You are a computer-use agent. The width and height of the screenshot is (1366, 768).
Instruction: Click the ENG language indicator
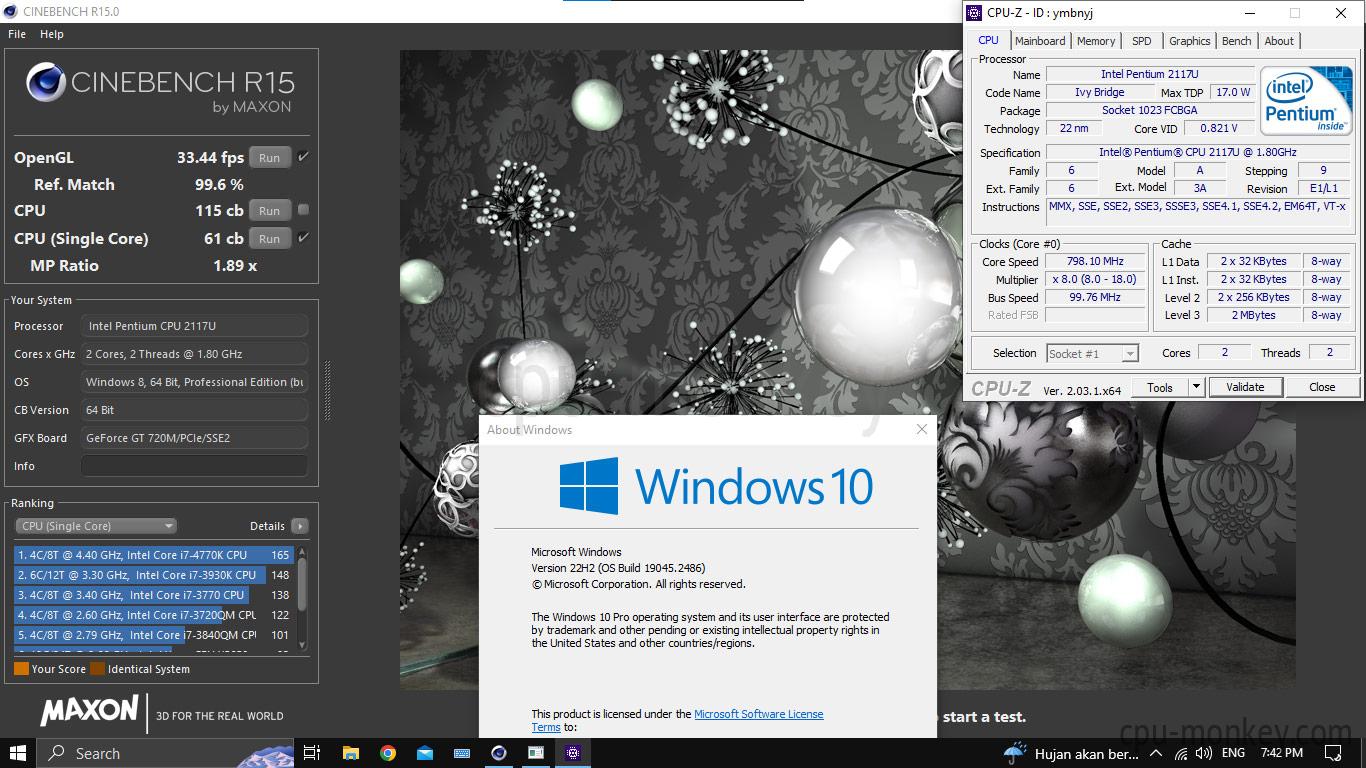point(1233,753)
